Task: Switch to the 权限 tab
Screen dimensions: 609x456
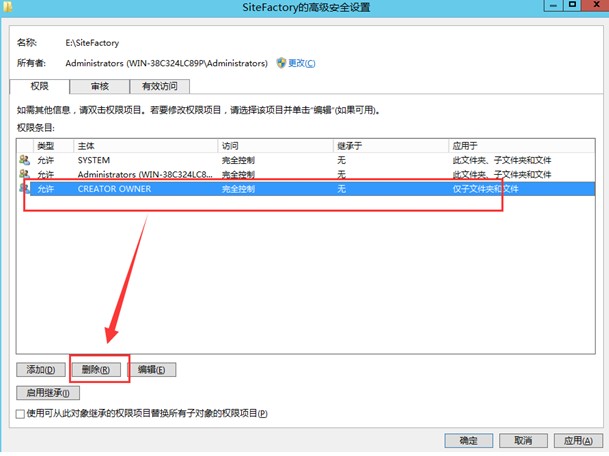Action: point(40,87)
